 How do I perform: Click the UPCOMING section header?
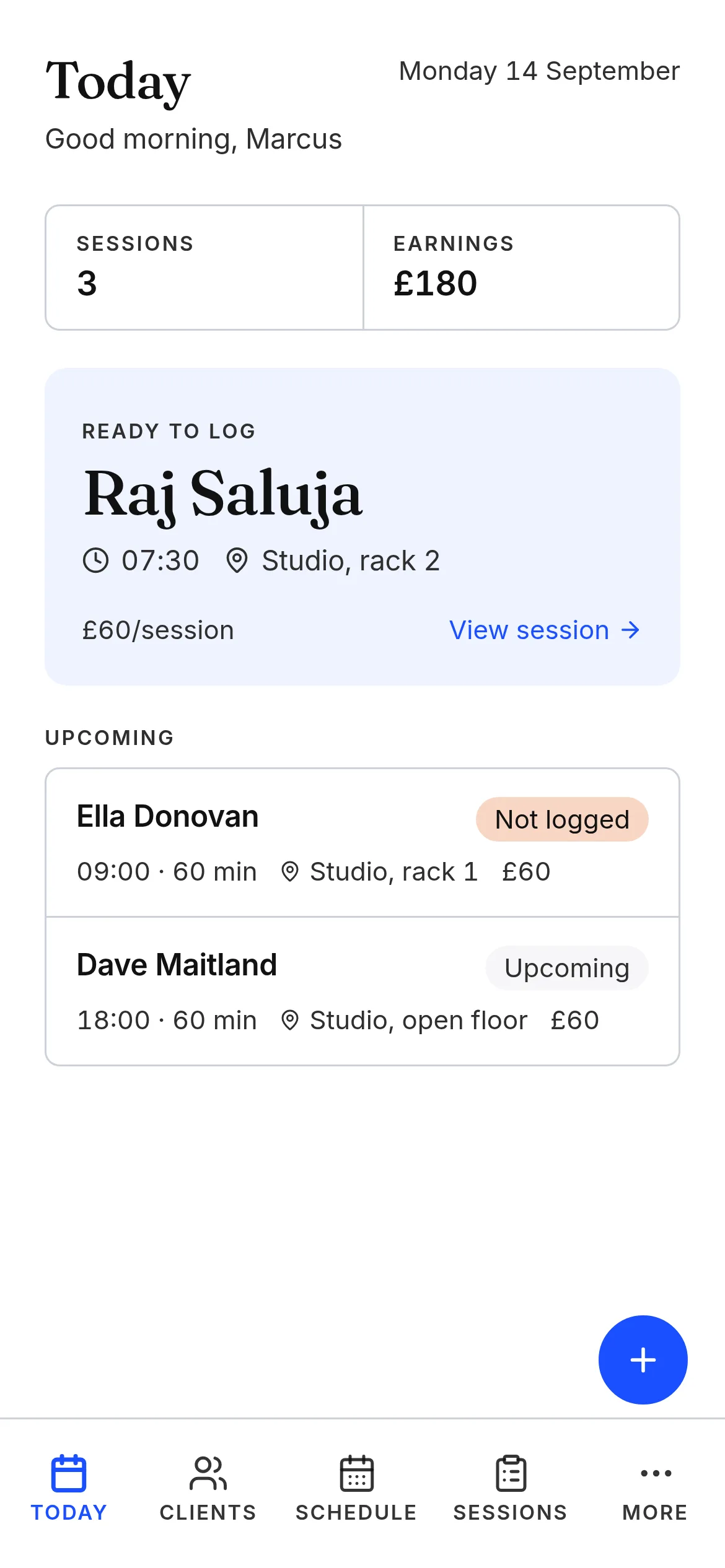point(110,738)
